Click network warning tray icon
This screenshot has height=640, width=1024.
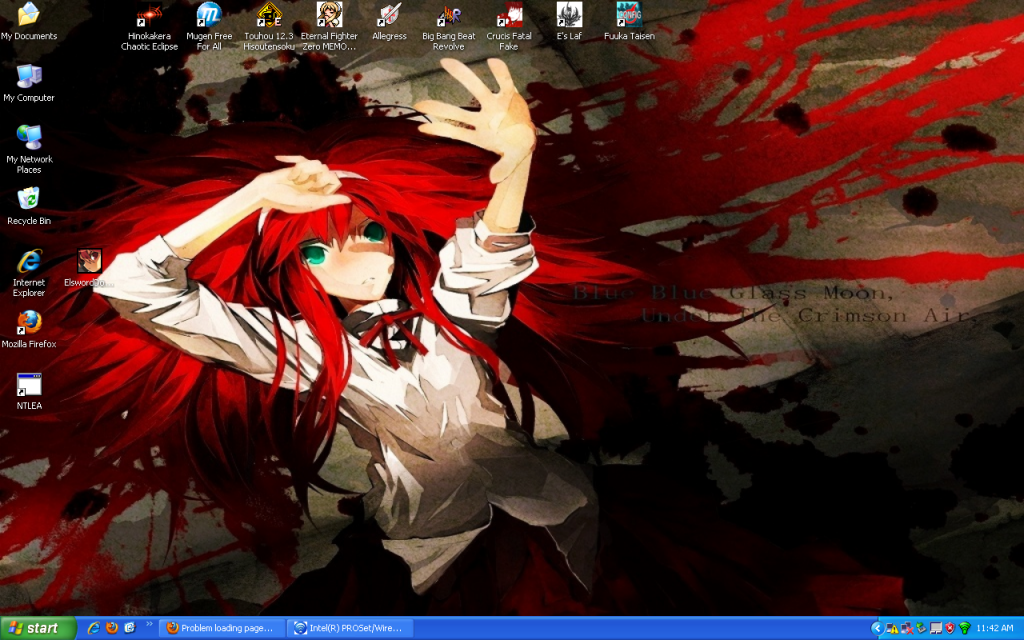[892, 628]
